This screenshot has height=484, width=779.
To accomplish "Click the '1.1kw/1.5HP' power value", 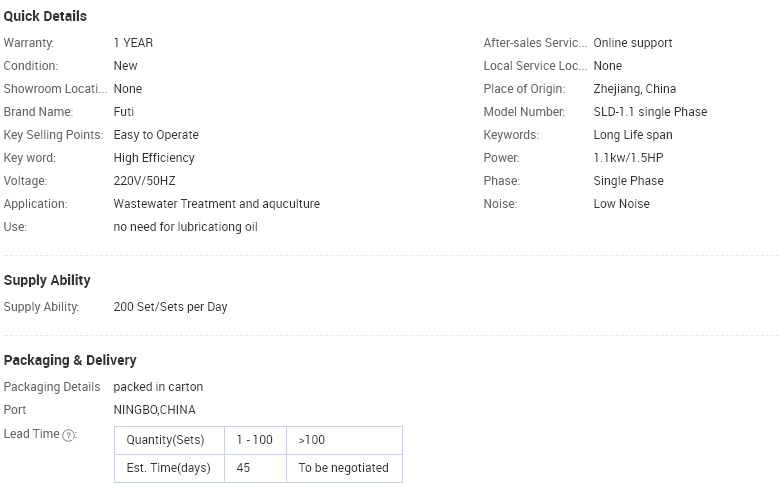I will click(628, 158).
